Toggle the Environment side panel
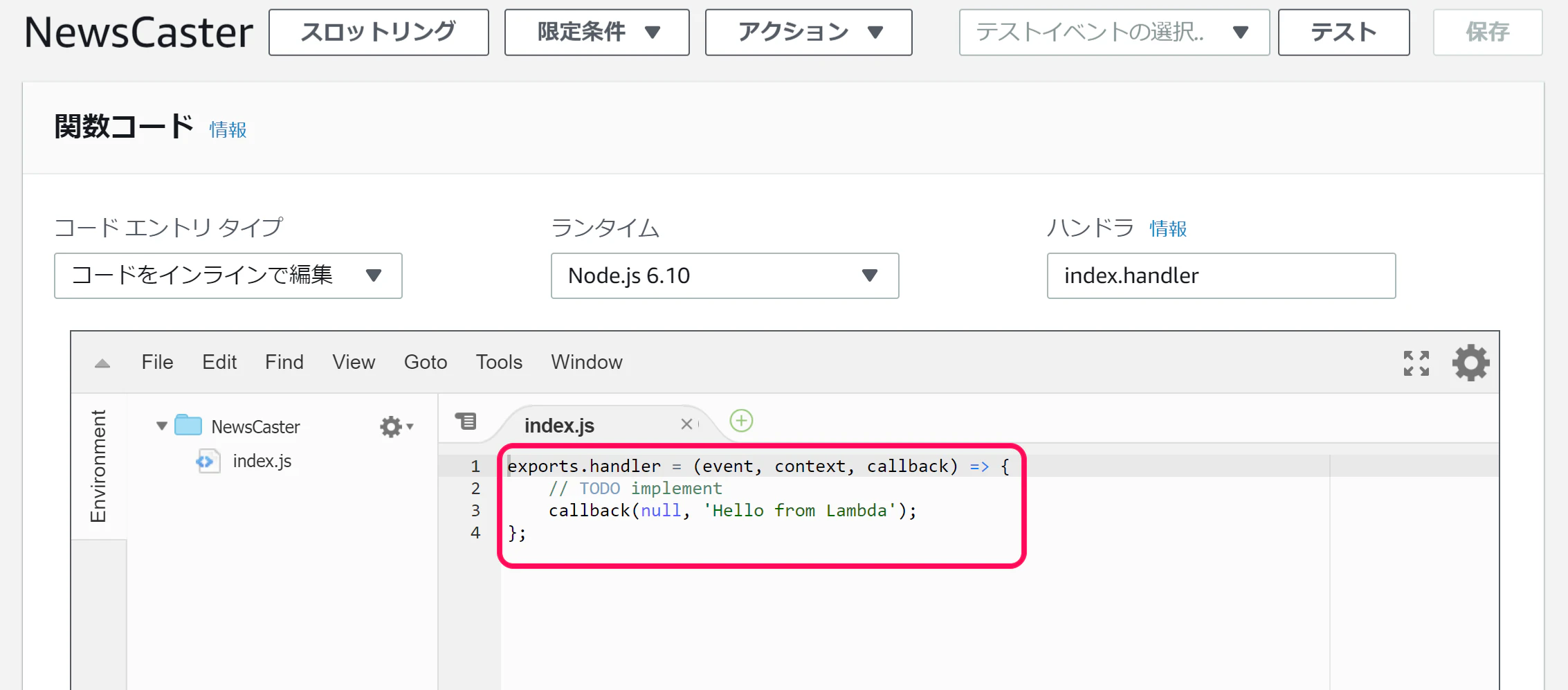Screen dimensions: 1568x690 click(98, 466)
